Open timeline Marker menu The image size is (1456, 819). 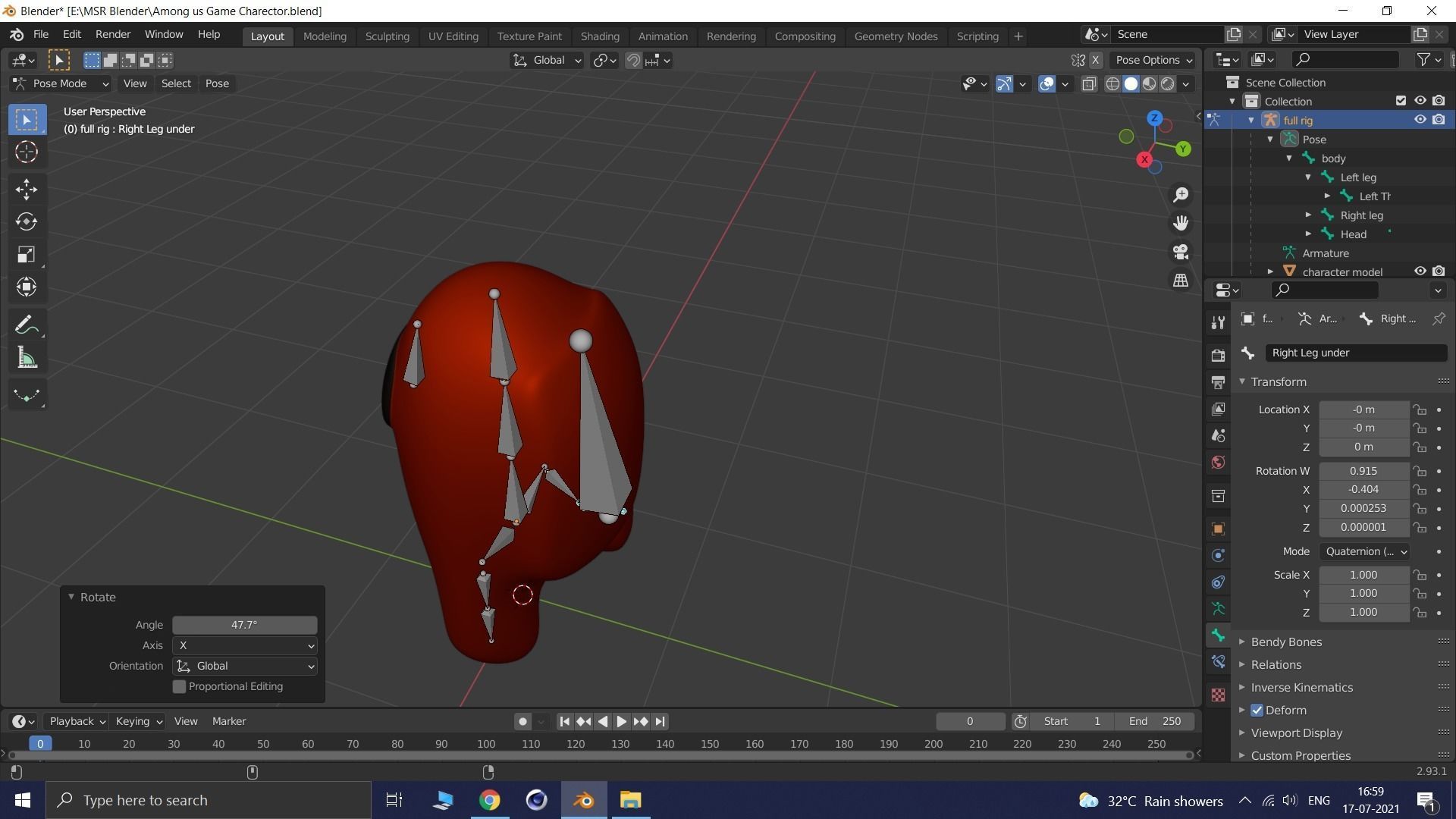229,721
